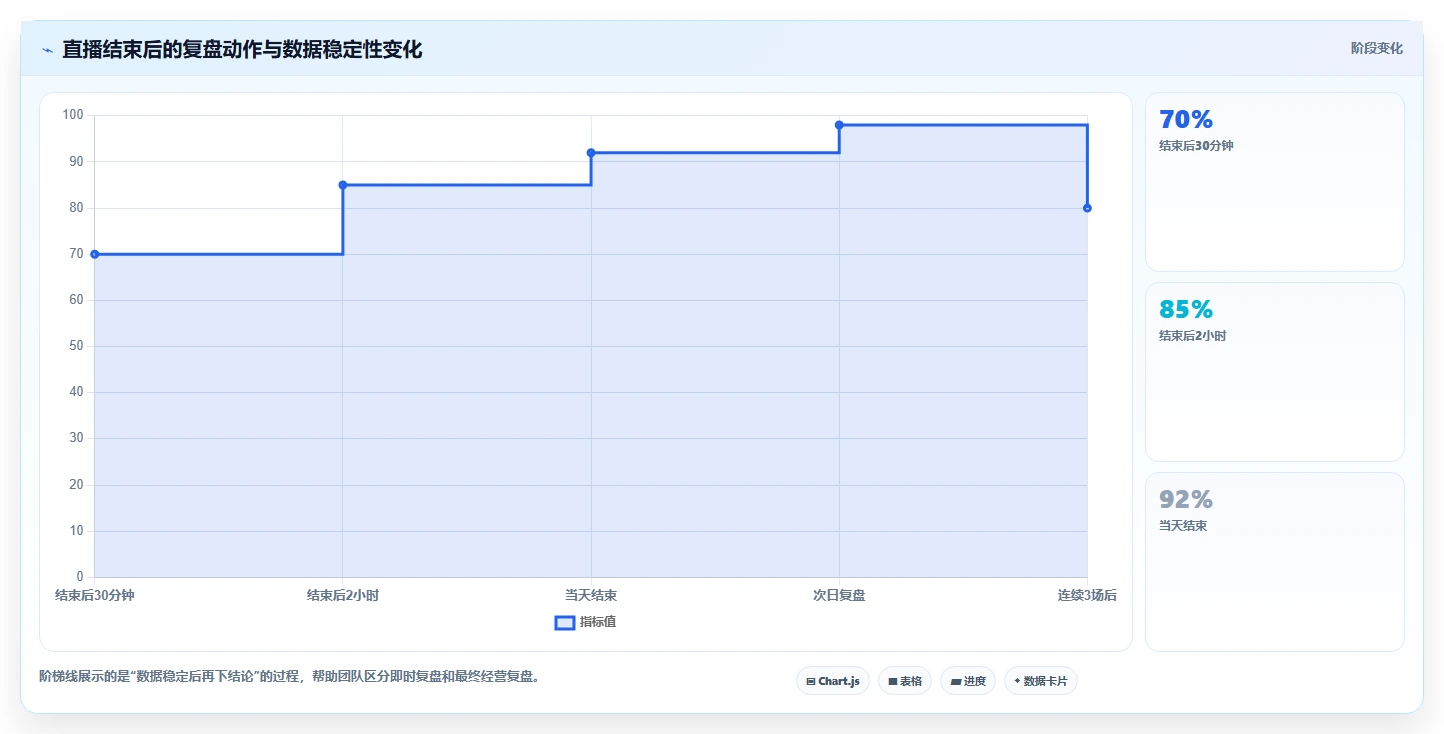Click the data point at 连续3场后
This screenshot has width=1444, height=734.
point(1087,208)
